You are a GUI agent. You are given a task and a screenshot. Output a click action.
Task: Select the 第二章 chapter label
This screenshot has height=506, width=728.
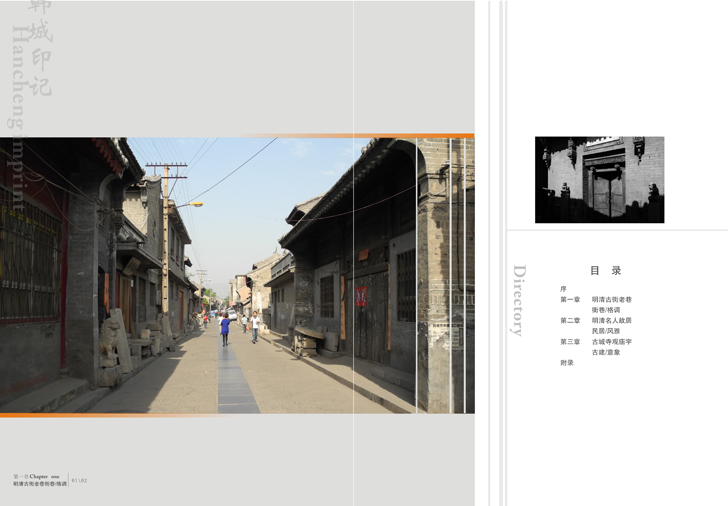[570, 321]
